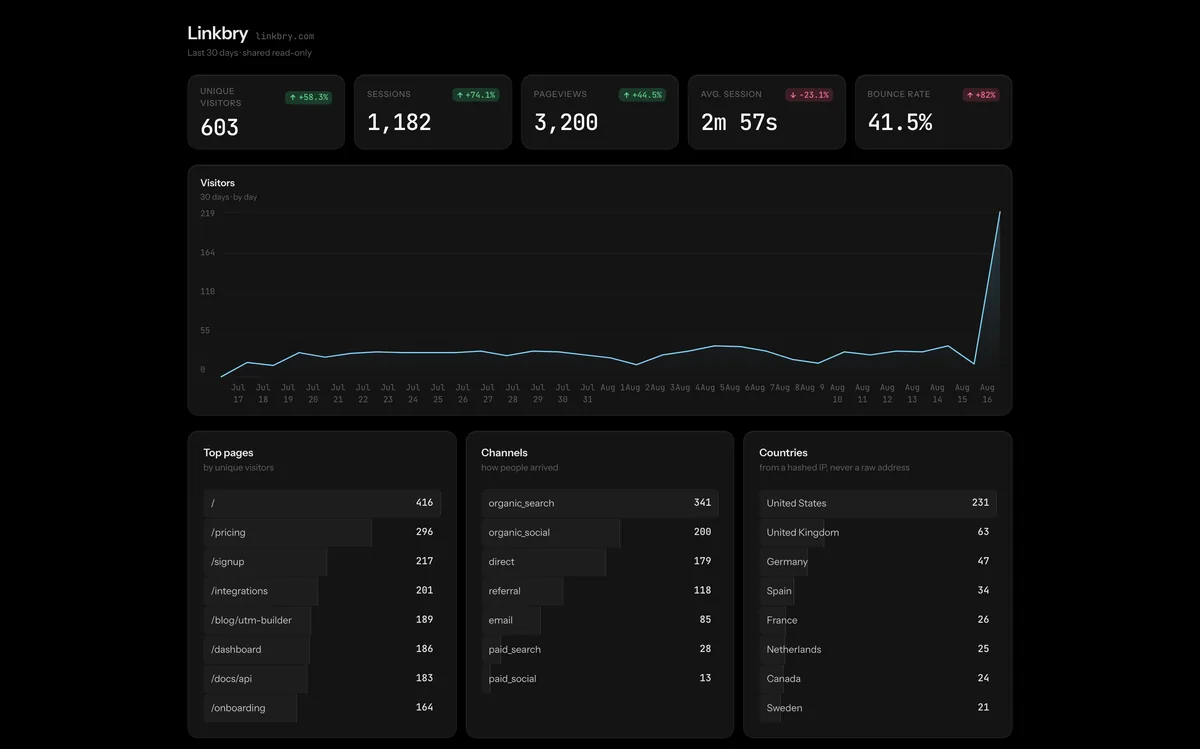Click the -23.1% avg. session change badge

(809, 95)
